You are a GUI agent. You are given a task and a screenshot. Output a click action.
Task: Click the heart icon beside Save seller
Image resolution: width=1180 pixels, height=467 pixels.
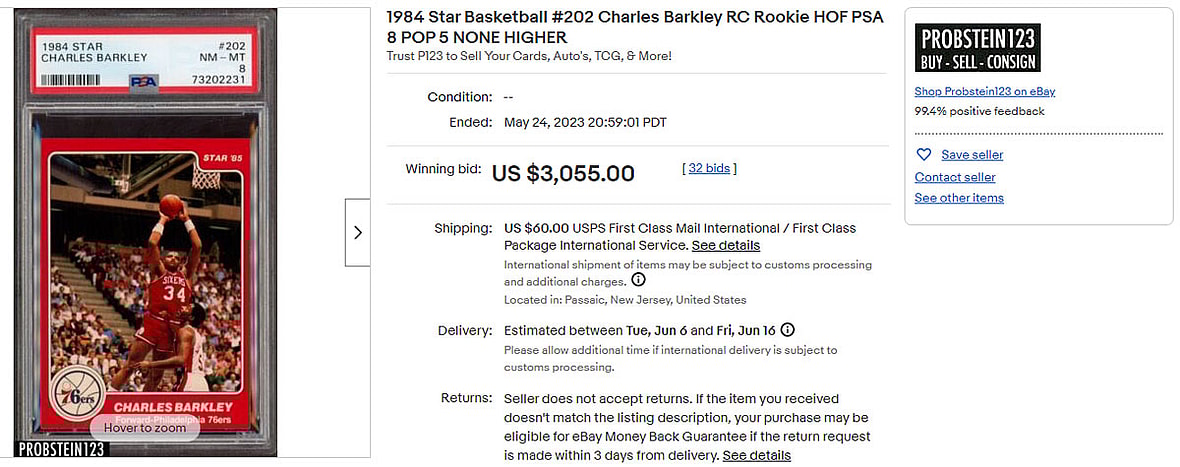tap(924, 155)
